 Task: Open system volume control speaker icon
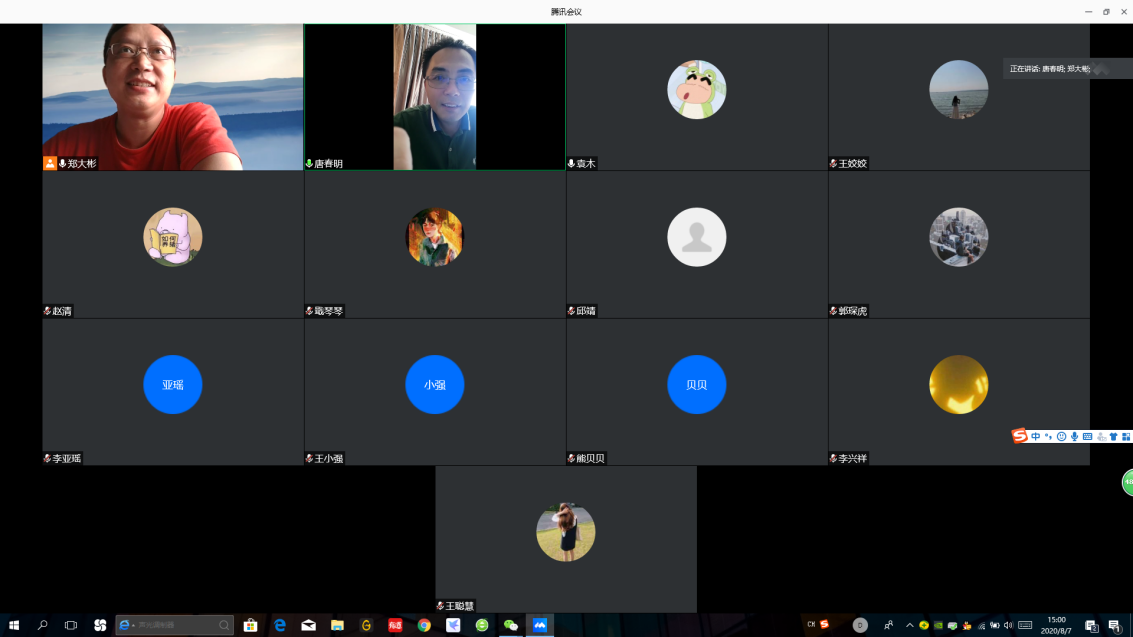click(1008, 625)
